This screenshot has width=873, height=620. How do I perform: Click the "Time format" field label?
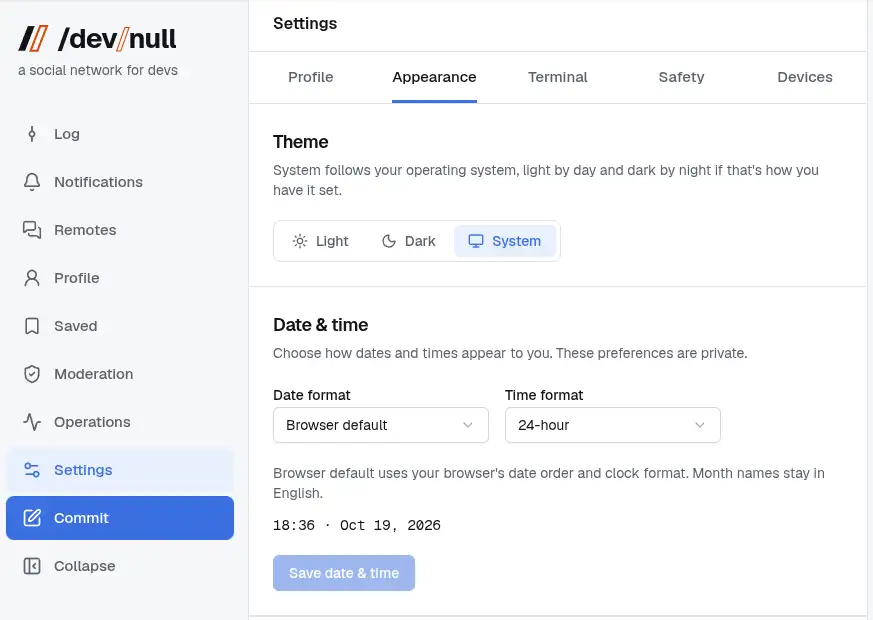click(544, 395)
